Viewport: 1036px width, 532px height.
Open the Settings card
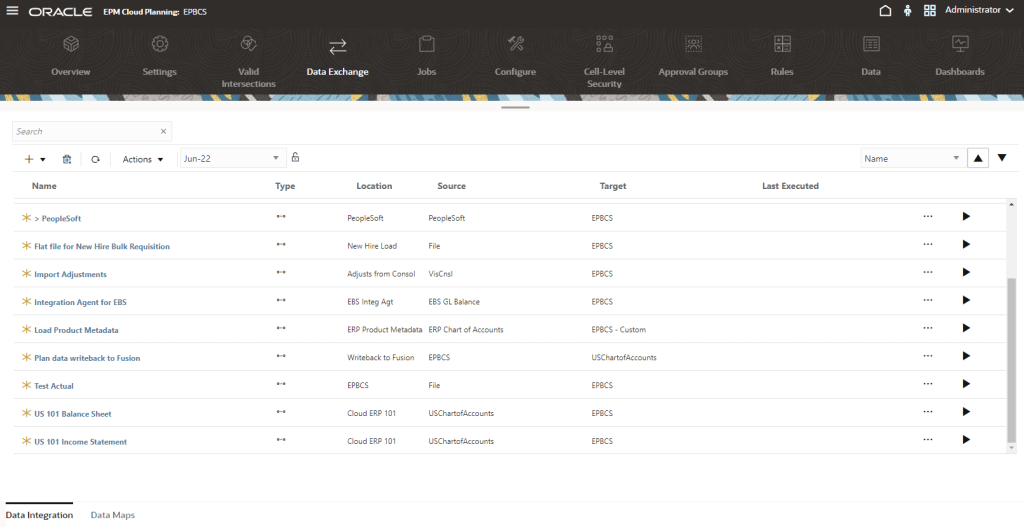coord(159,56)
